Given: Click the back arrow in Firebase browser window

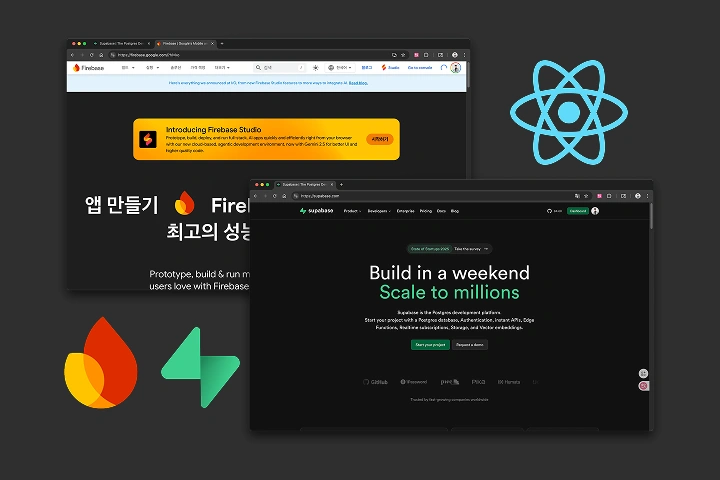Looking at the screenshot, I should [73, 55].
